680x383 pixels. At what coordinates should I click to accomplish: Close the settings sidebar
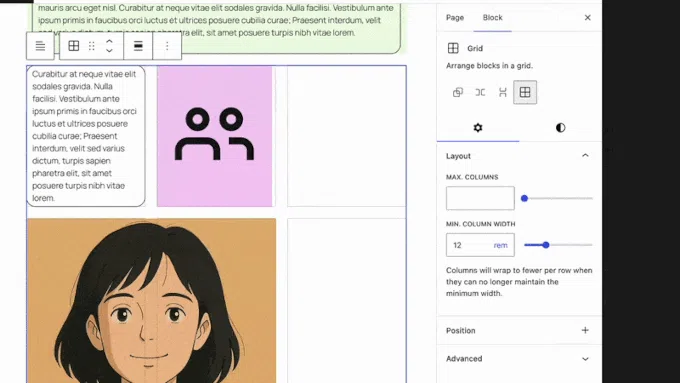[x=588, y=18]
